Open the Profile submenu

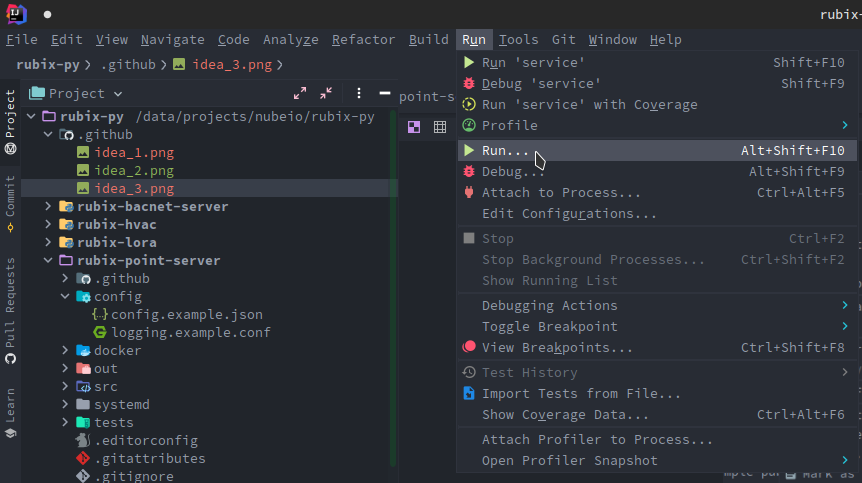(x=657, y=125)
